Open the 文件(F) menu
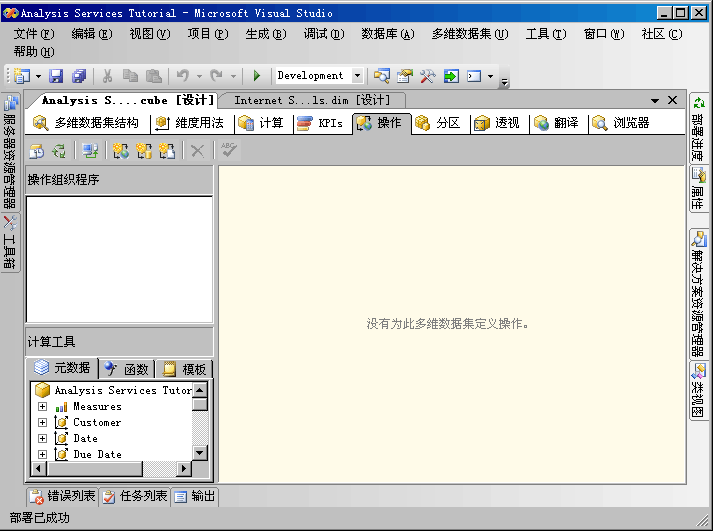Screen dimensions: 713x531 (x=34, y=34)
